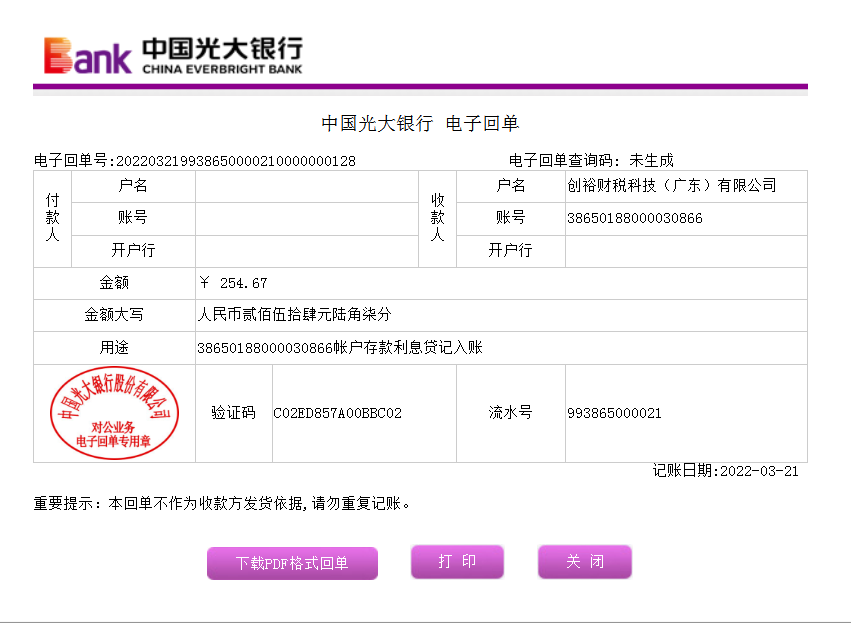Click the payee 账号 label
Viewport: 851px width, 623px height.
point(510,218)
